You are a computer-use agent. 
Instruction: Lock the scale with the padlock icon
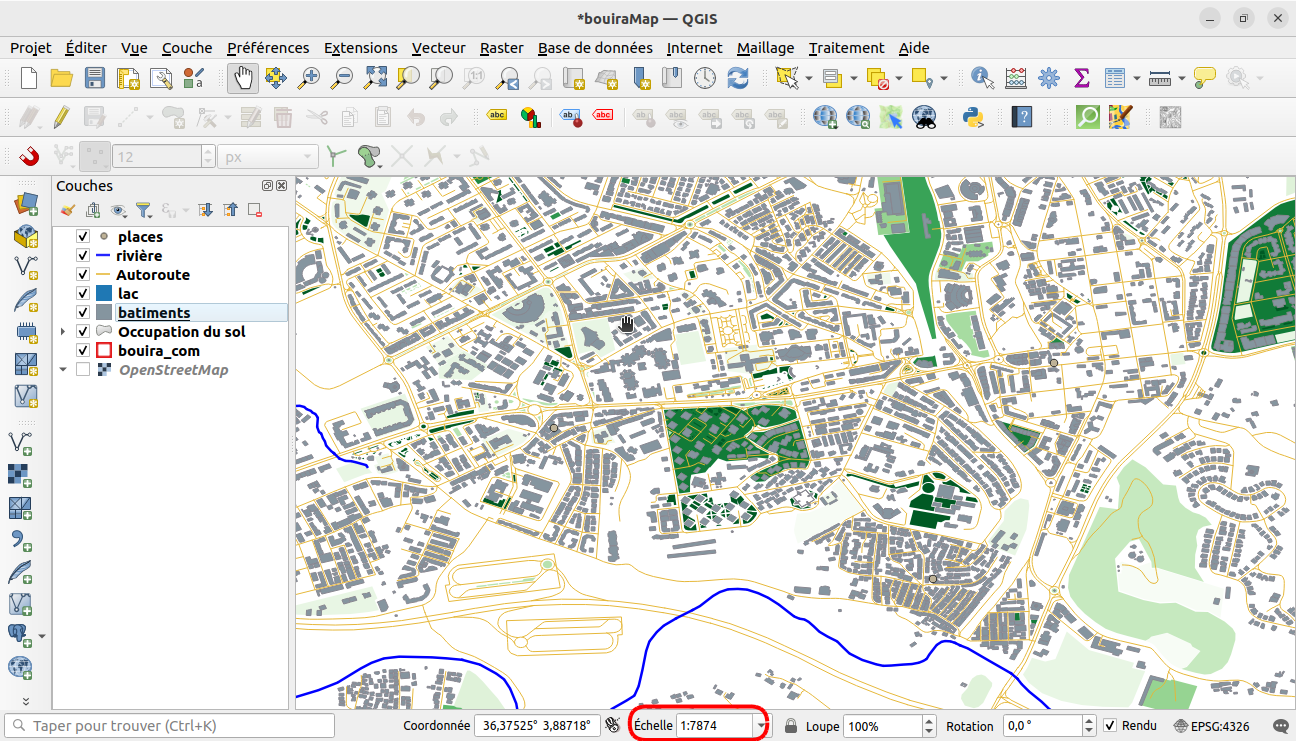[791, 726]
